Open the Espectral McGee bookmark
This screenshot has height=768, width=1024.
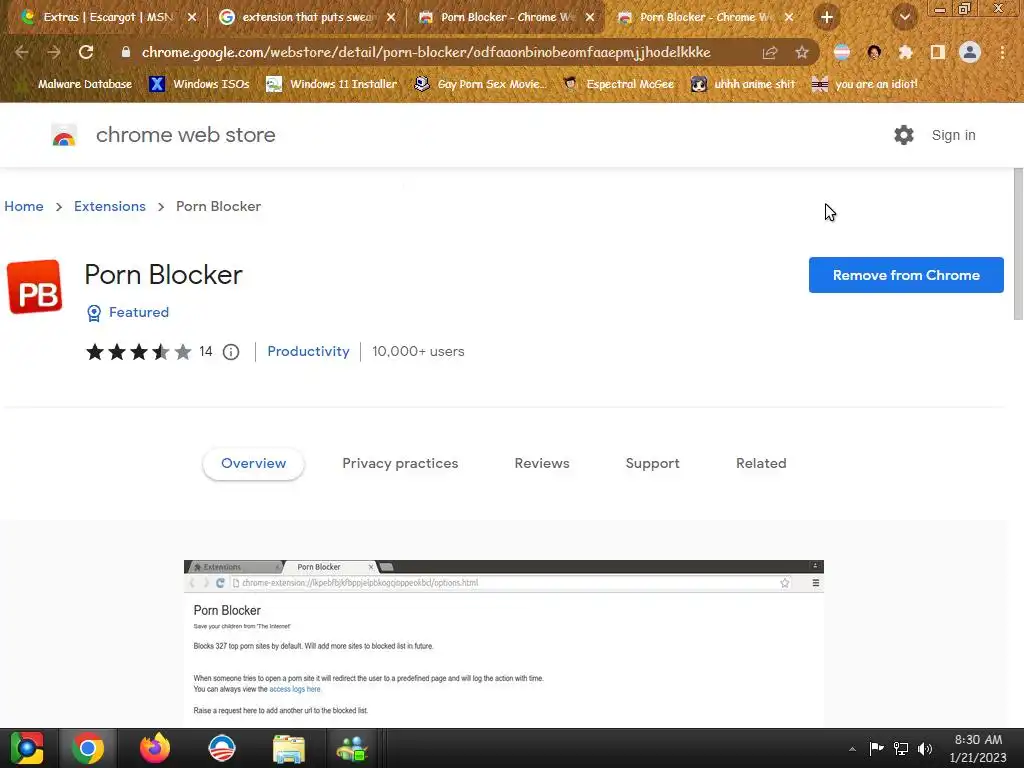pyautogui.click(x=619, y=84)
